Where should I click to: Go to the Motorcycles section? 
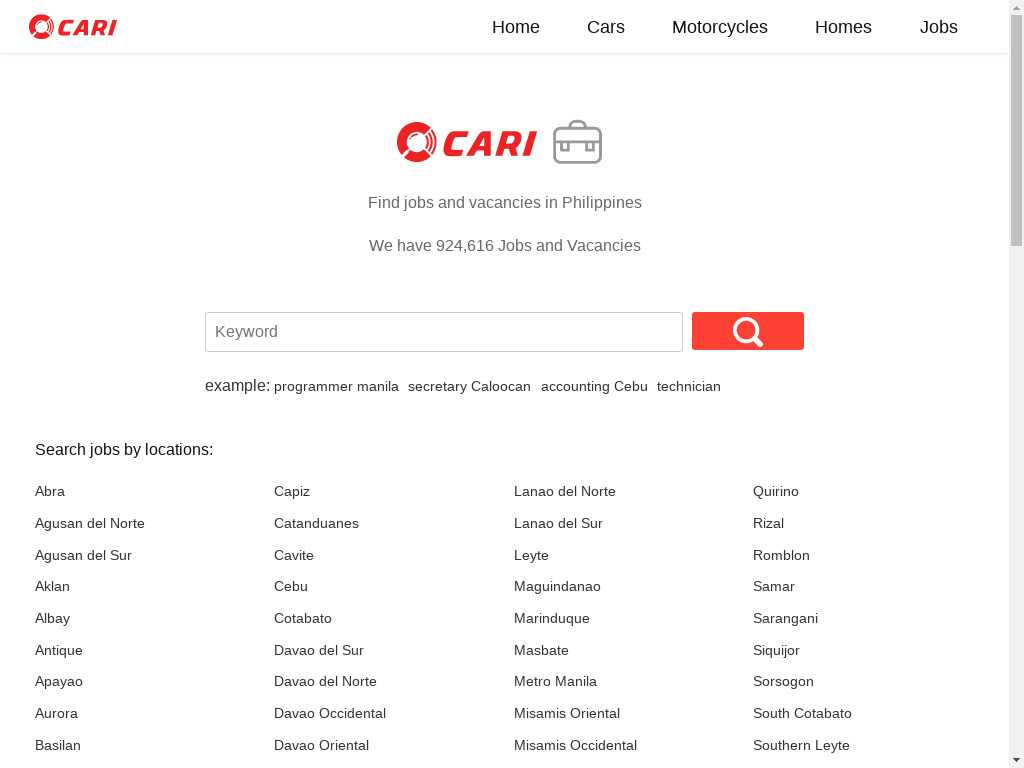(719, 27)
